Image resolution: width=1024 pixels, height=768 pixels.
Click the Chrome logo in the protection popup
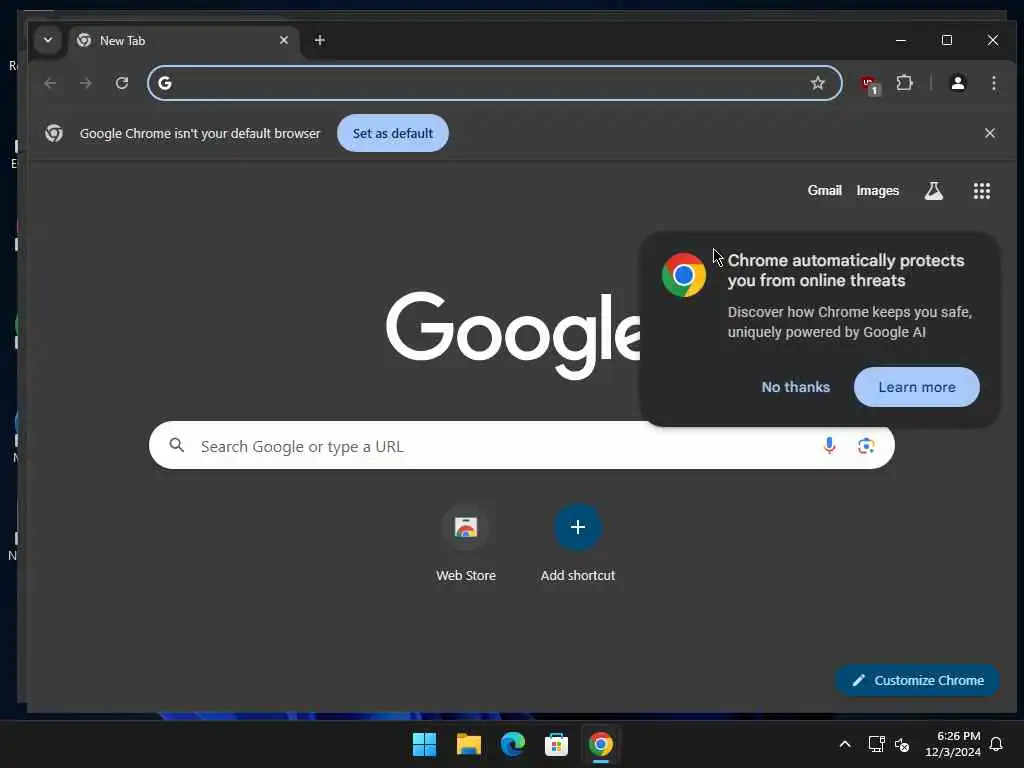click(x=684, y=275)
